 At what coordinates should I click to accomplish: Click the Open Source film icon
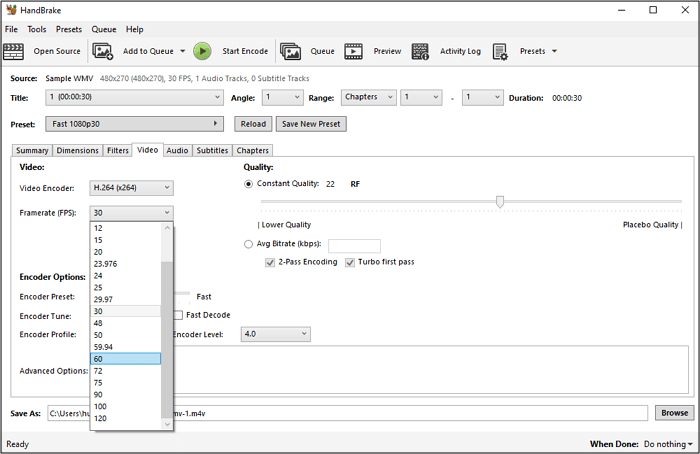click(14, 51)
